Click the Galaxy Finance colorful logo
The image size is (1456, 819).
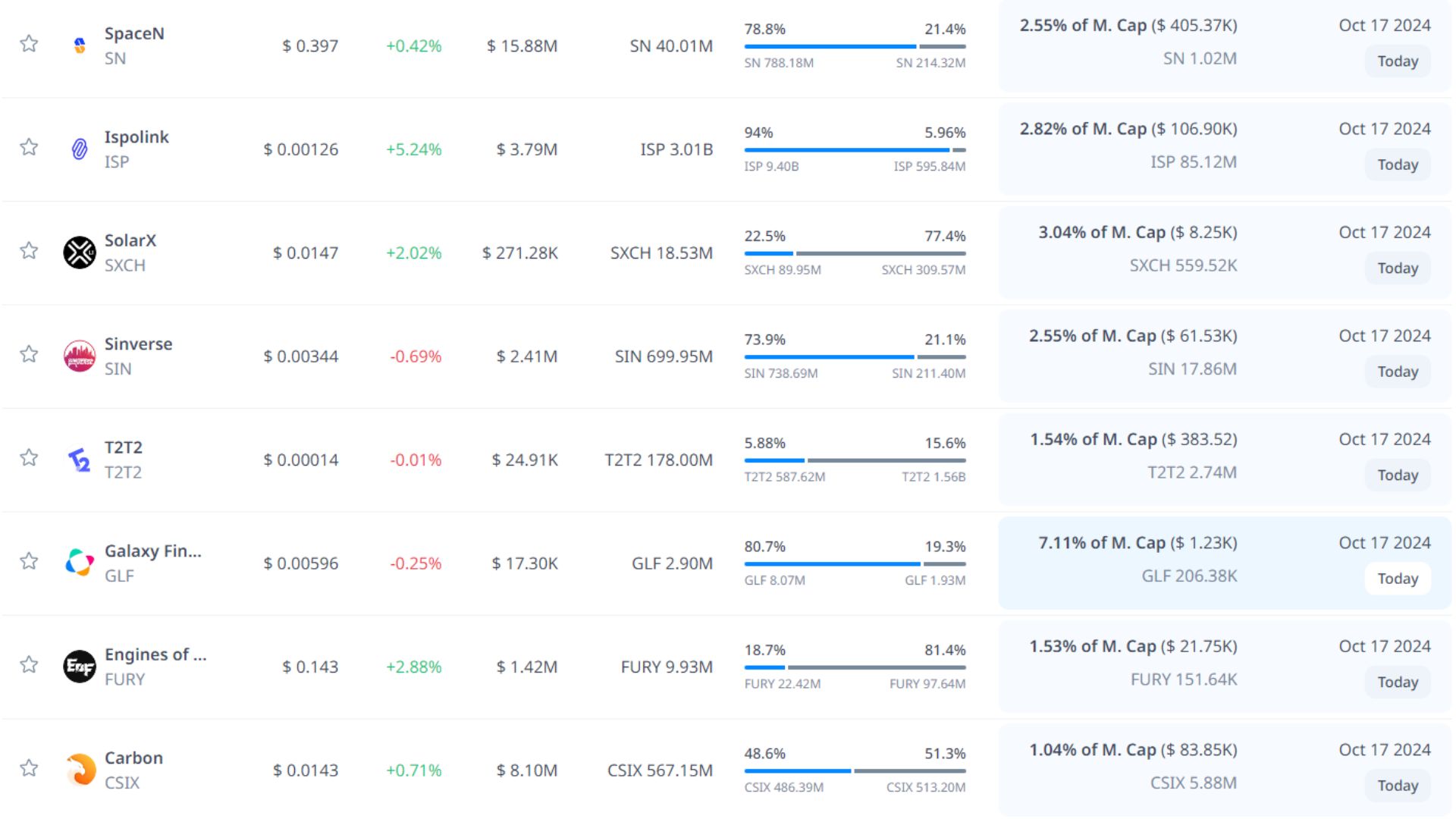tap(80, 563)
